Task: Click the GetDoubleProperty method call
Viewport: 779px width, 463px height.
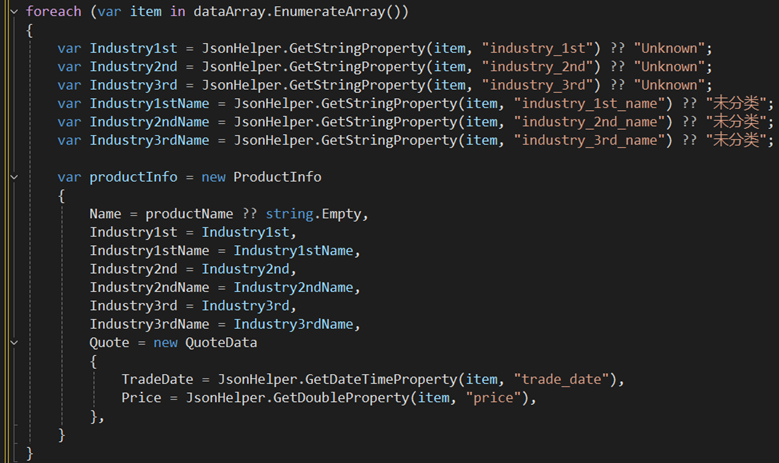Action: pos(341,397)
